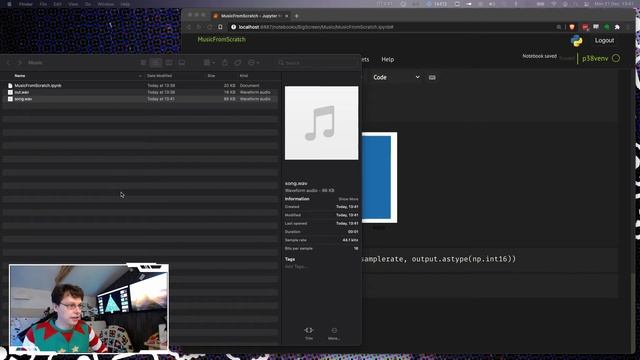
Task: Open Finder menu in menu bar
Action: pyautogui.click(x=25, y=4)
